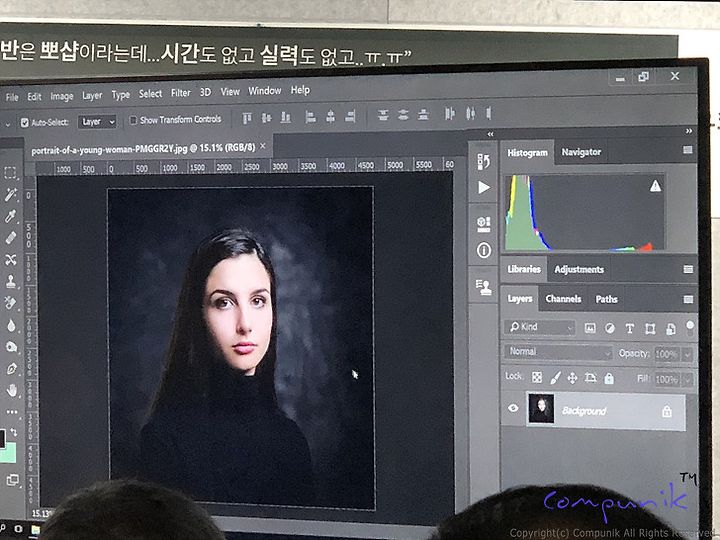This screenshot has width=720, height=540.
Task: Select the Content-Aware Move crossed arrows tool
Action: click(11, 259)
